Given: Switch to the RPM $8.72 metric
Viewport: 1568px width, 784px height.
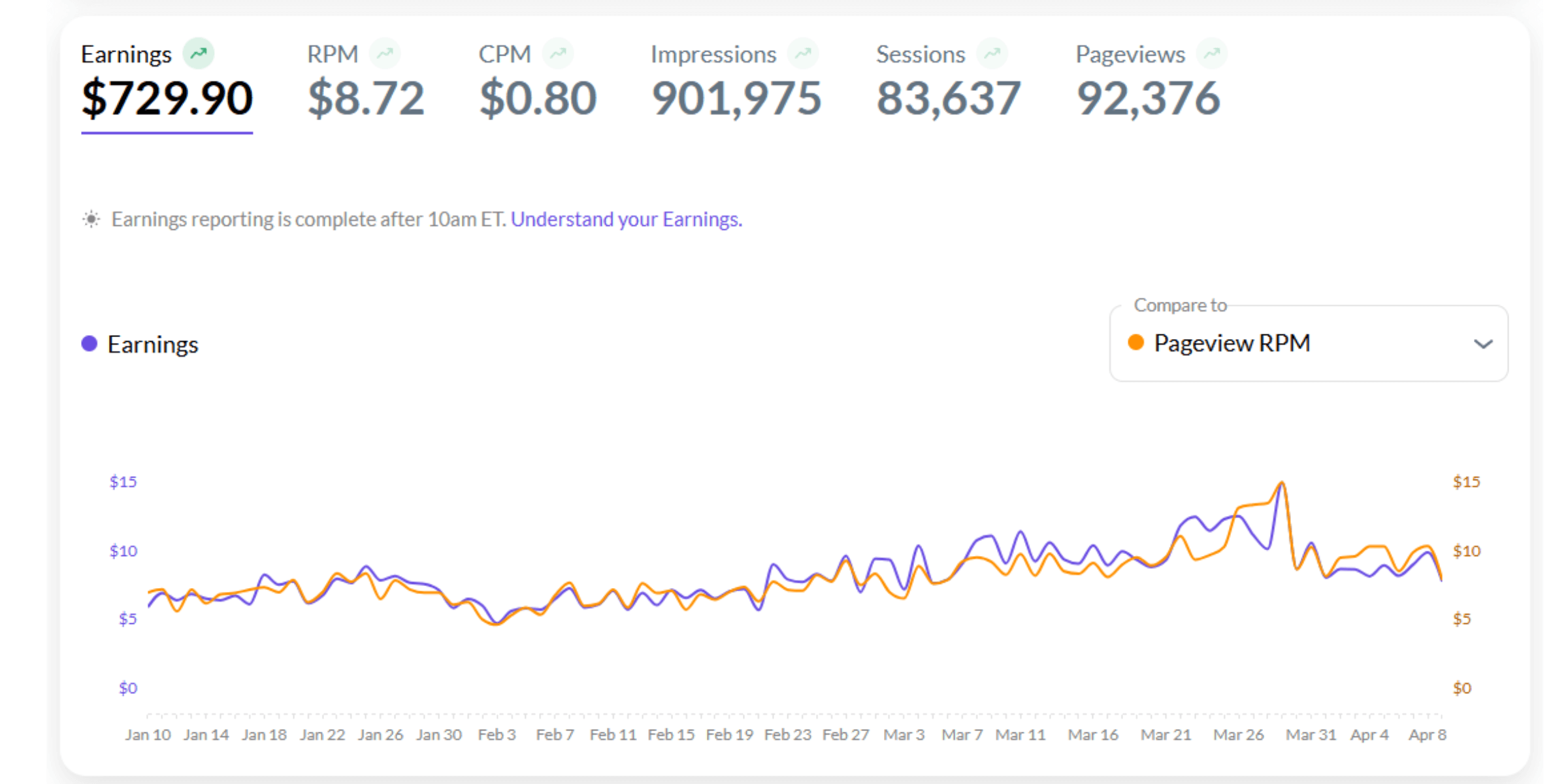Looking at the screenshot, I should pyautogui.click(x=366, y=98).
